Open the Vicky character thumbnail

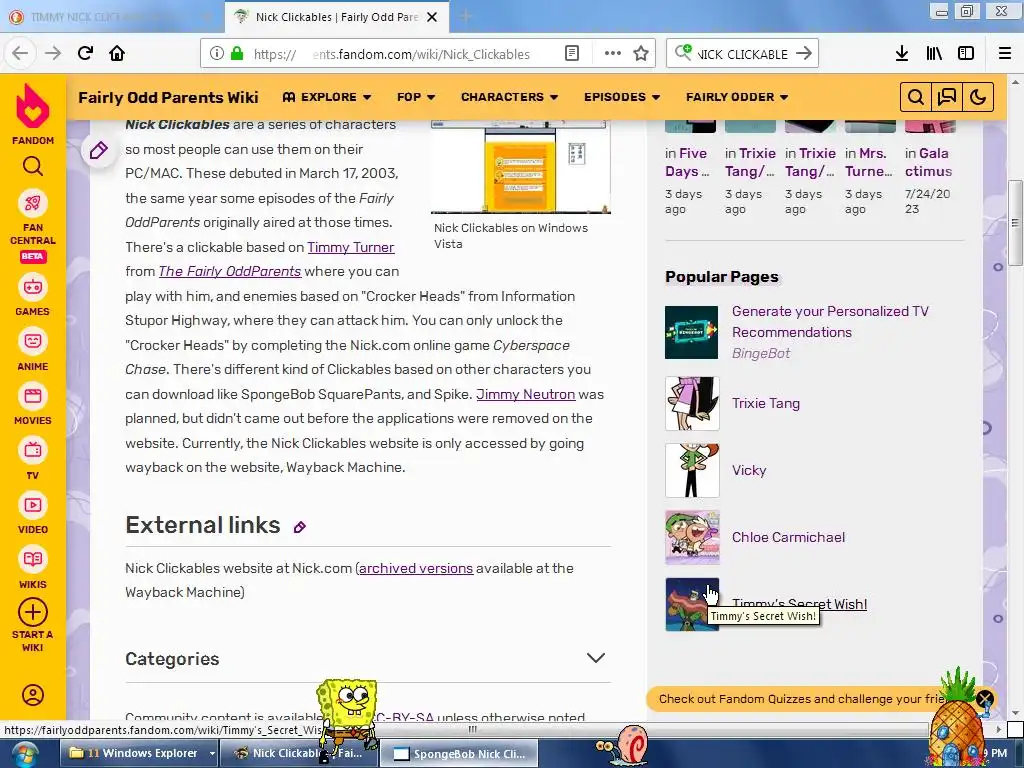click(692, 470)
